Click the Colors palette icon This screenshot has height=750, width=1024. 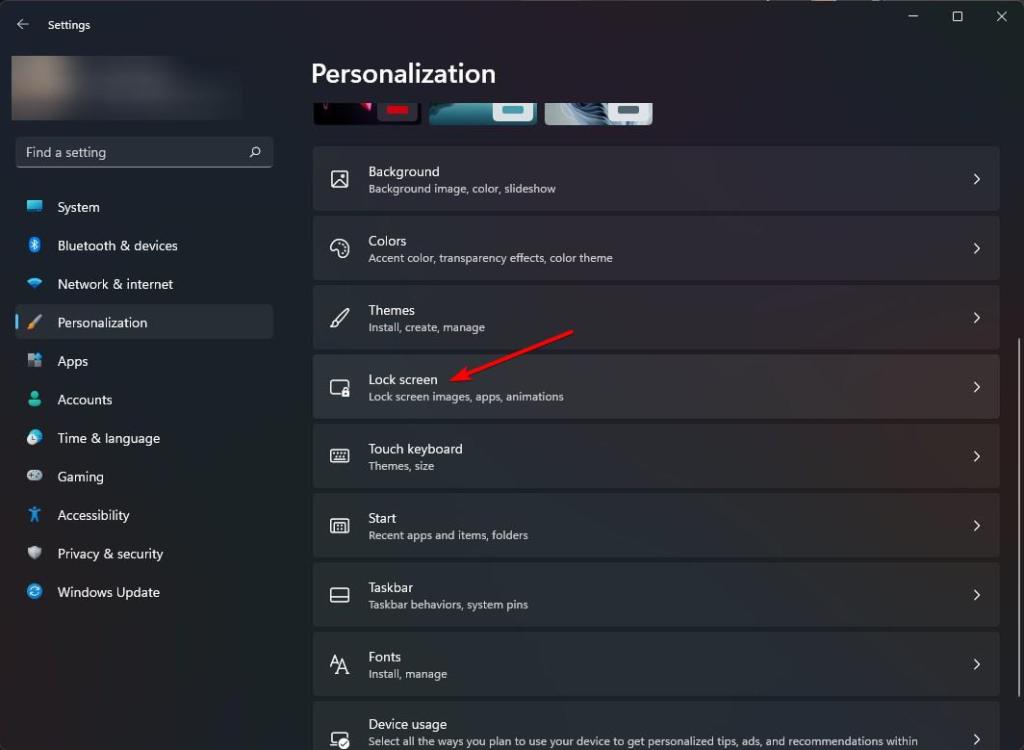[x=340, y=248]
